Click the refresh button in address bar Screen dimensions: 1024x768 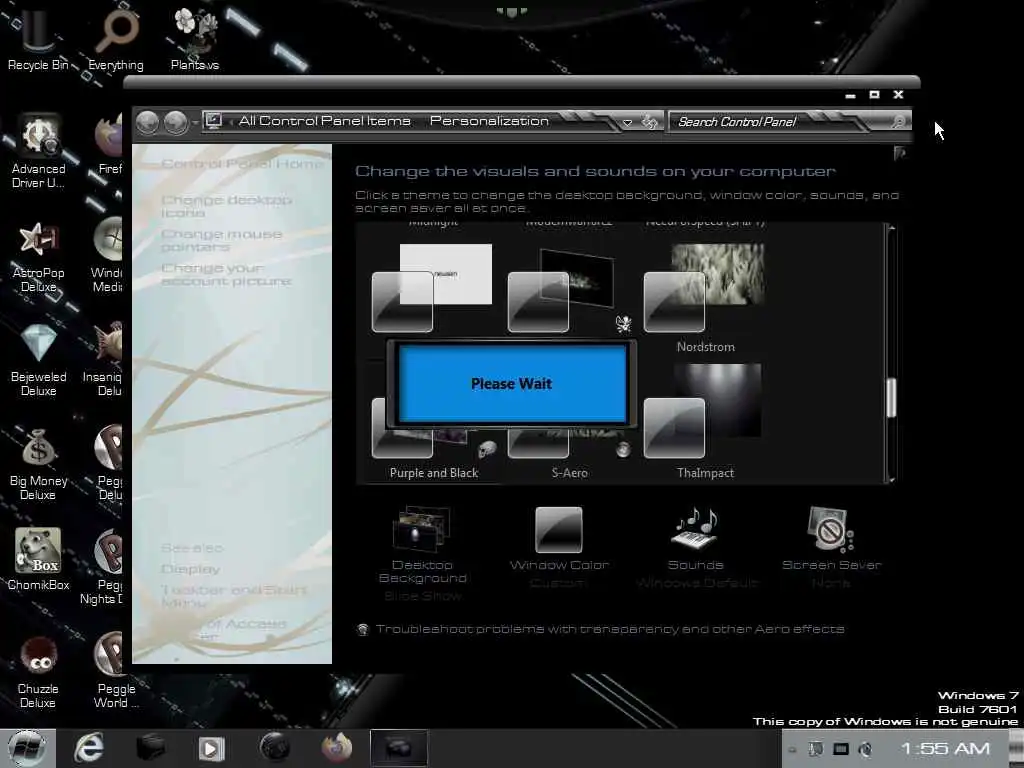pos(649,122)
